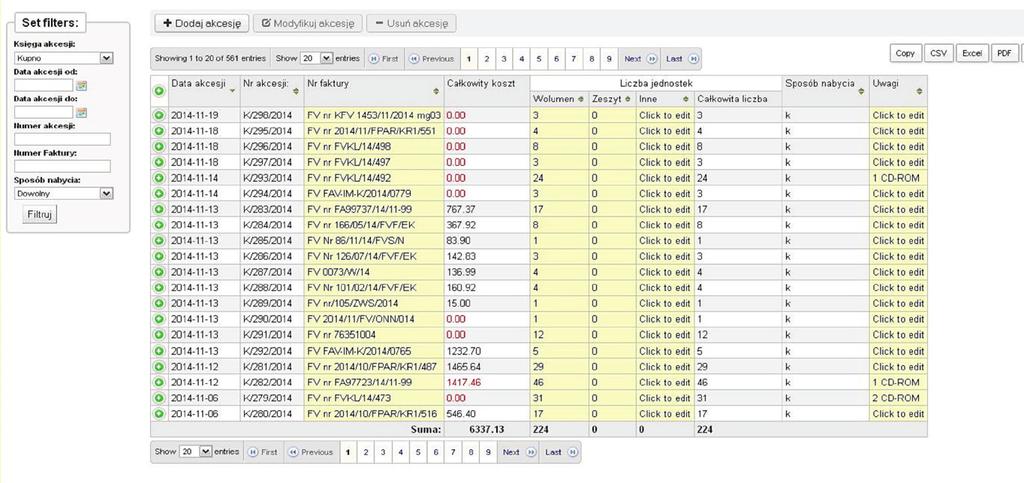Expand row details for K/296/2014
1024x483 pixels.
click(159, 146)
